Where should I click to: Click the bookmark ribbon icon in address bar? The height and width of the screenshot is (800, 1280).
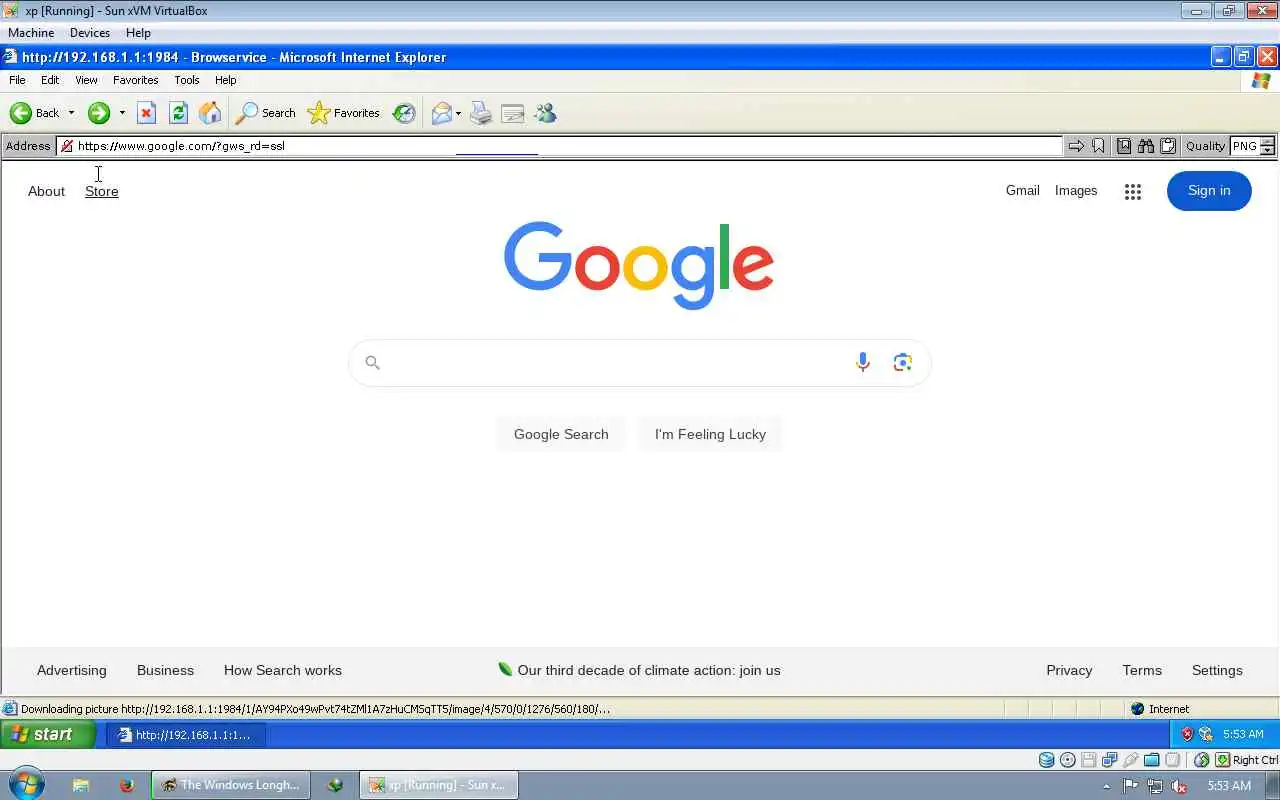coord(1098,146)
